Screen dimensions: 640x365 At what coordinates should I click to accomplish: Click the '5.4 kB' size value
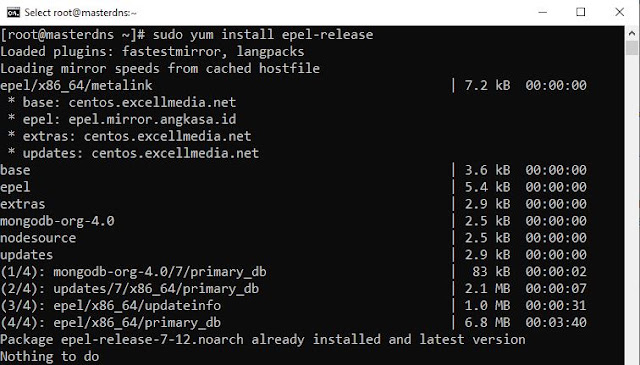pyautogui.click(x=487, y=187)
